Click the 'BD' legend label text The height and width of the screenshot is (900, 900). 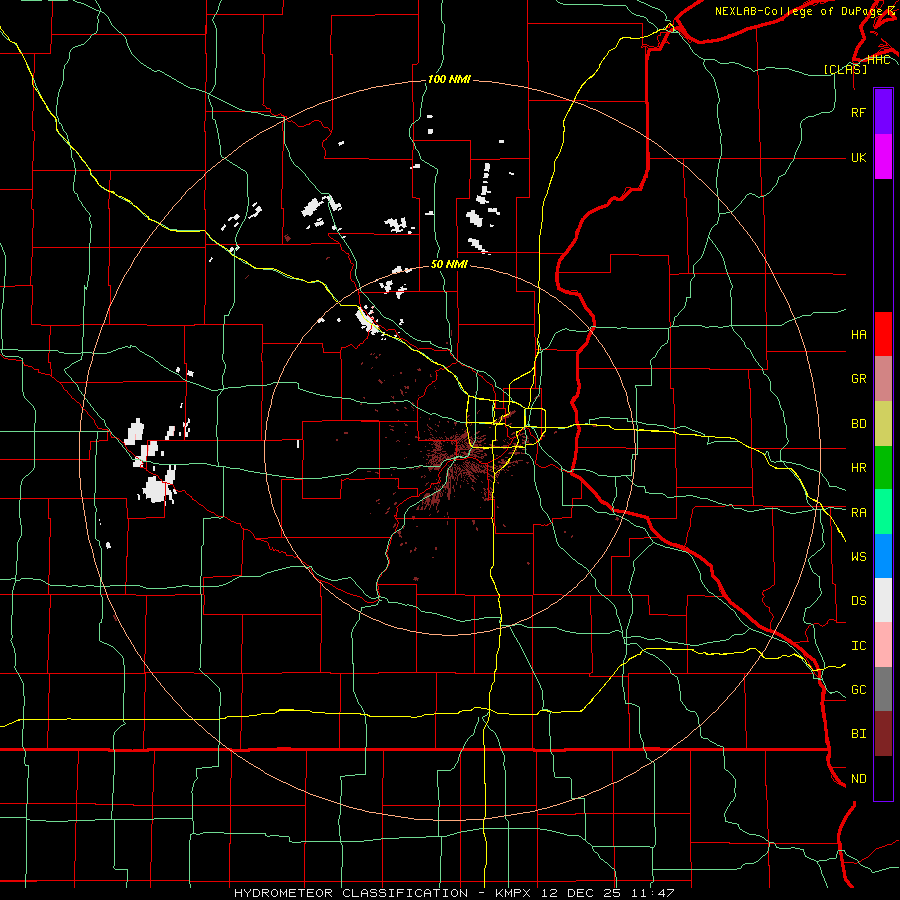point(858,424)
